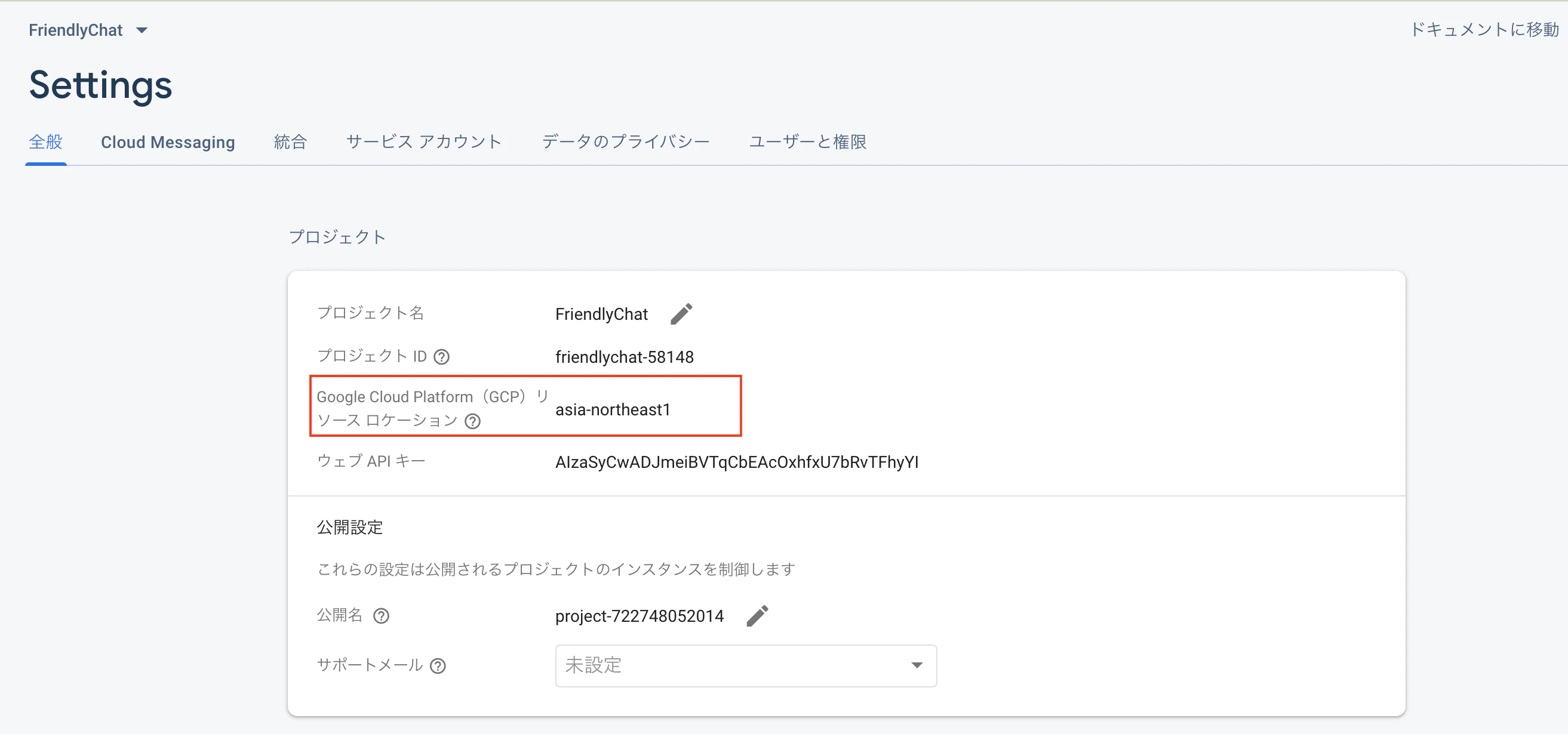Follow the ドキュメントに移動 link
Image resolution: width=1568 pixels, height=734 pixels.
click(1484, 29)
